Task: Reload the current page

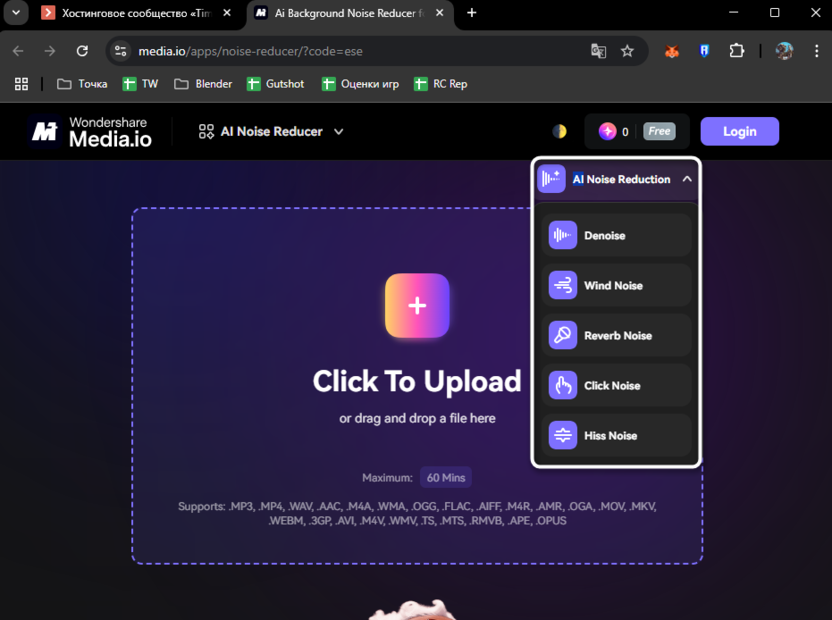Action: pyautogui.click(x=82, y=51)
